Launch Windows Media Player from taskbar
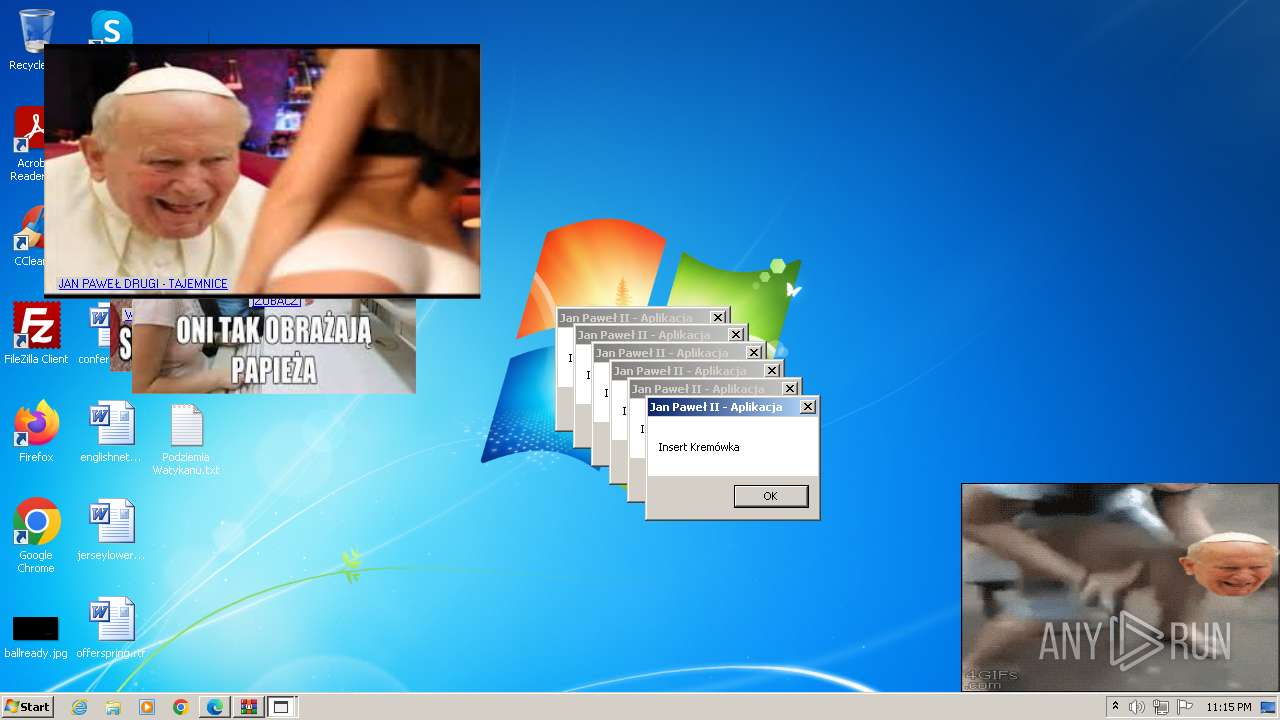1280x720 pixels. pyautogui.click(x=147, y=707)
